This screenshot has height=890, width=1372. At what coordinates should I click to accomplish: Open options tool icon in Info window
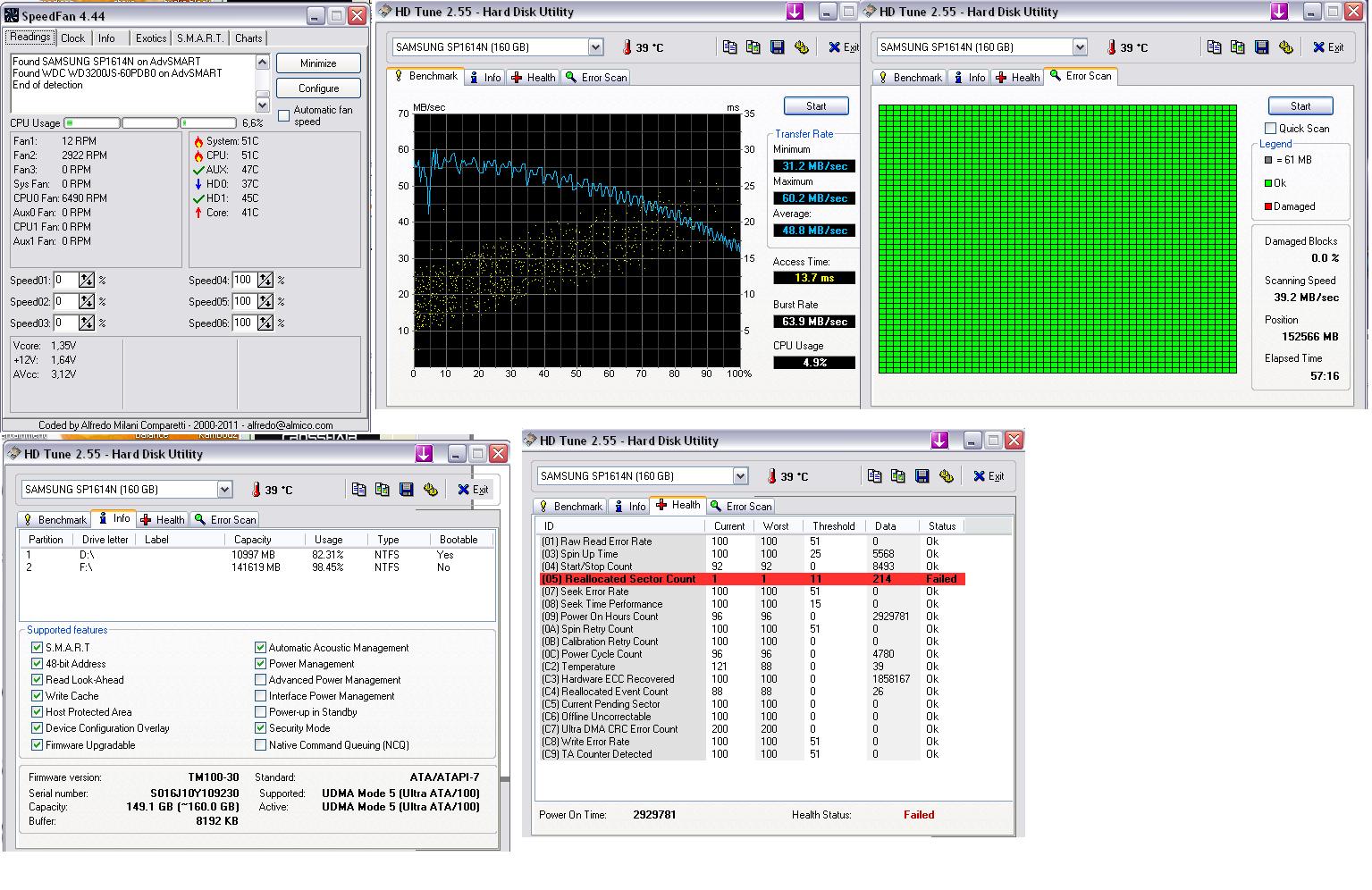pyautogui.click(x=430, y=490)
